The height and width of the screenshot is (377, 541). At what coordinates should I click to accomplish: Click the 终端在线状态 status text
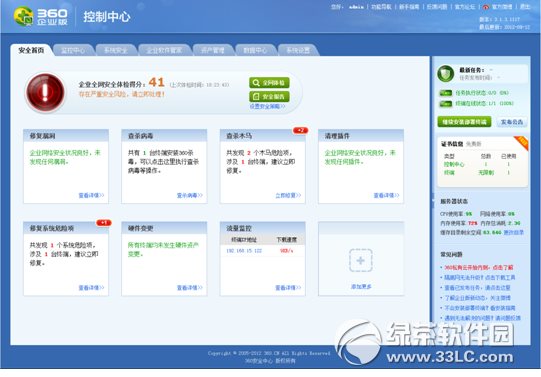[x=484, y=103]
